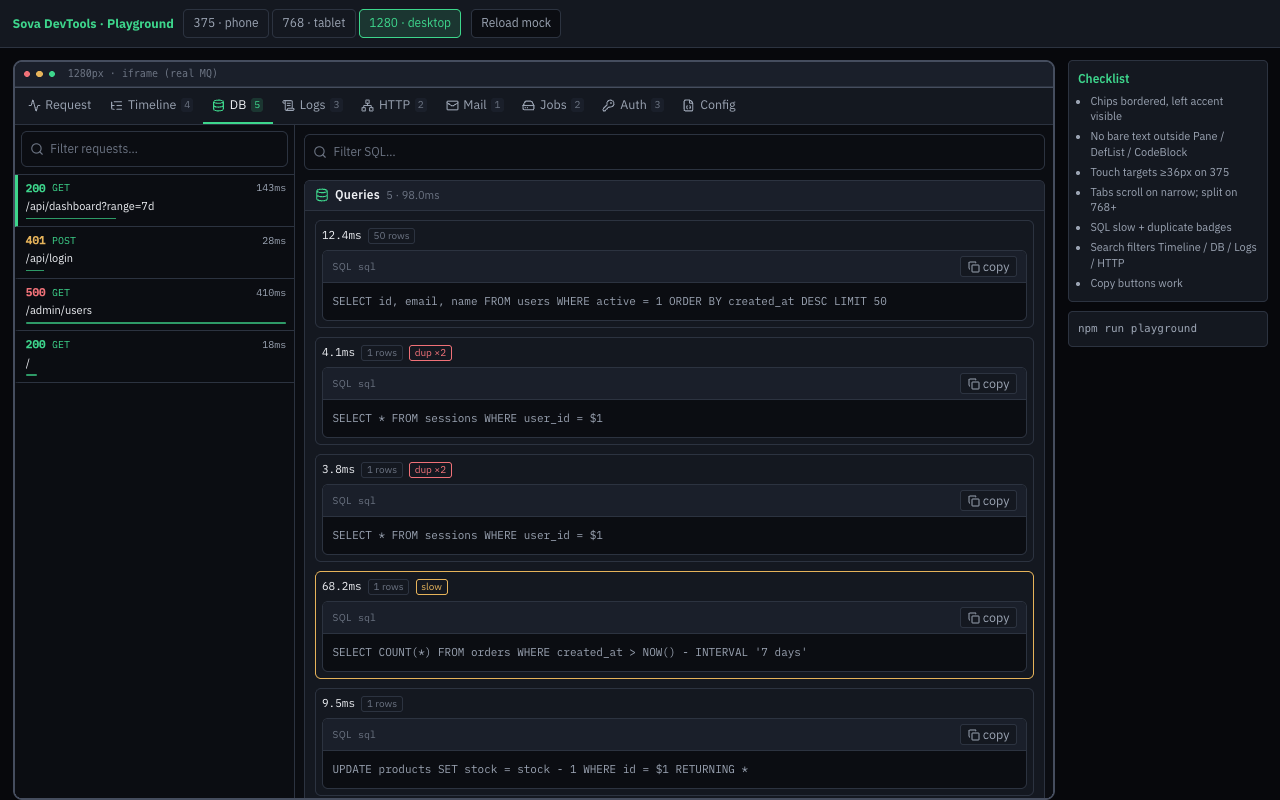Focus the Filter SQL search field
1280x800 pixels.
tap(674, 152)
